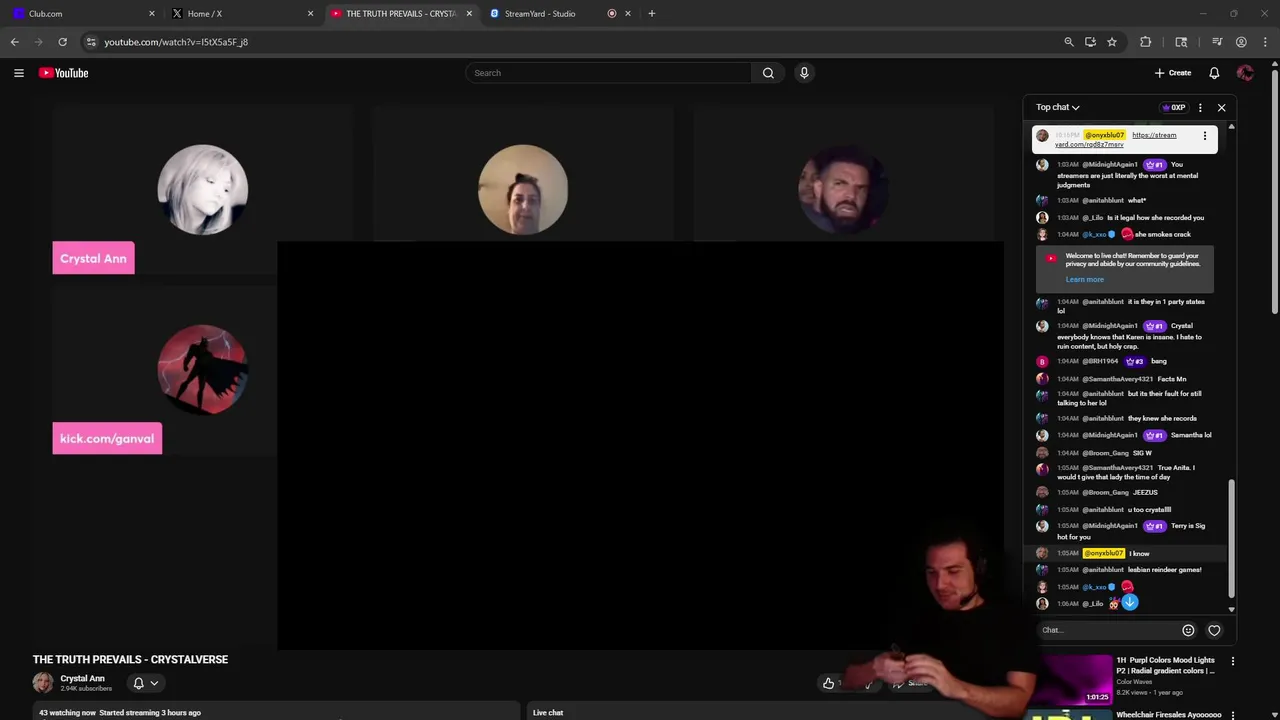Image resolution: width=1280 pixels, height=720 pixels.
Task: Click the live chat scrollbar thumb
Action: point(1231,537)
